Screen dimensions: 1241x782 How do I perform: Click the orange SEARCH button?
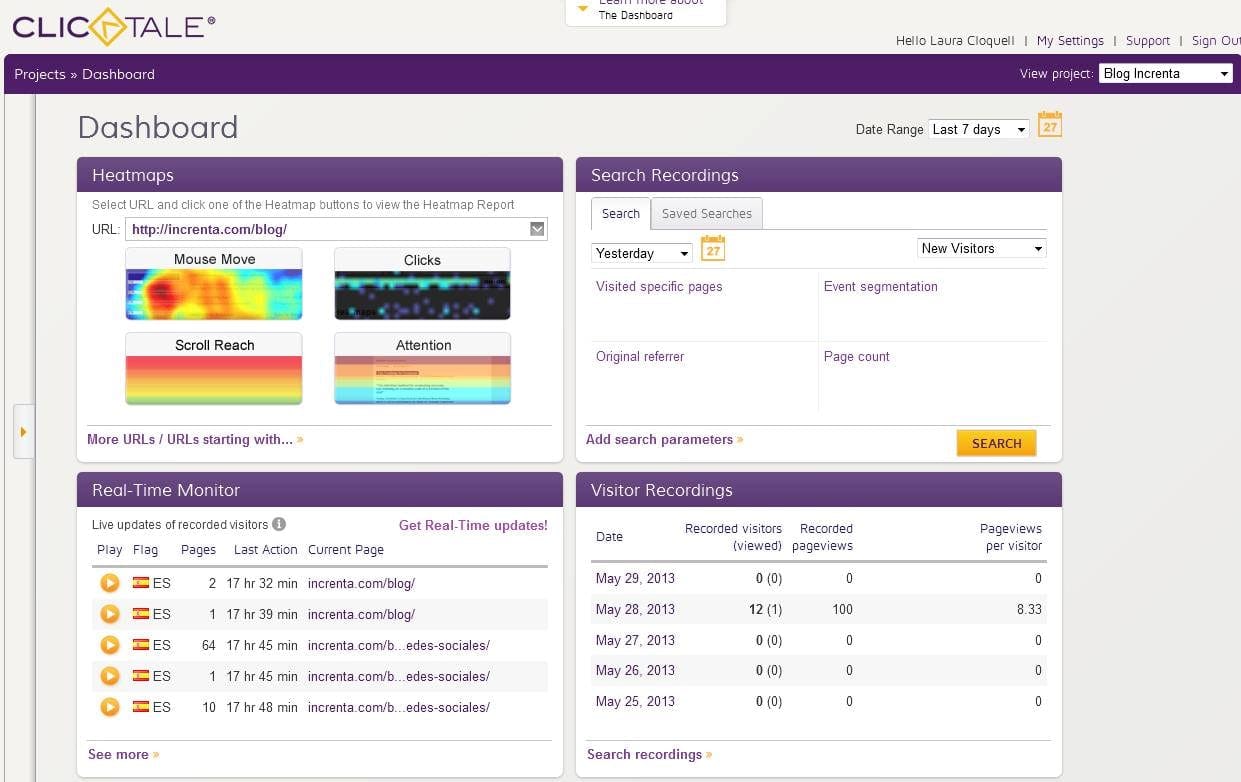tap(996, 443)
